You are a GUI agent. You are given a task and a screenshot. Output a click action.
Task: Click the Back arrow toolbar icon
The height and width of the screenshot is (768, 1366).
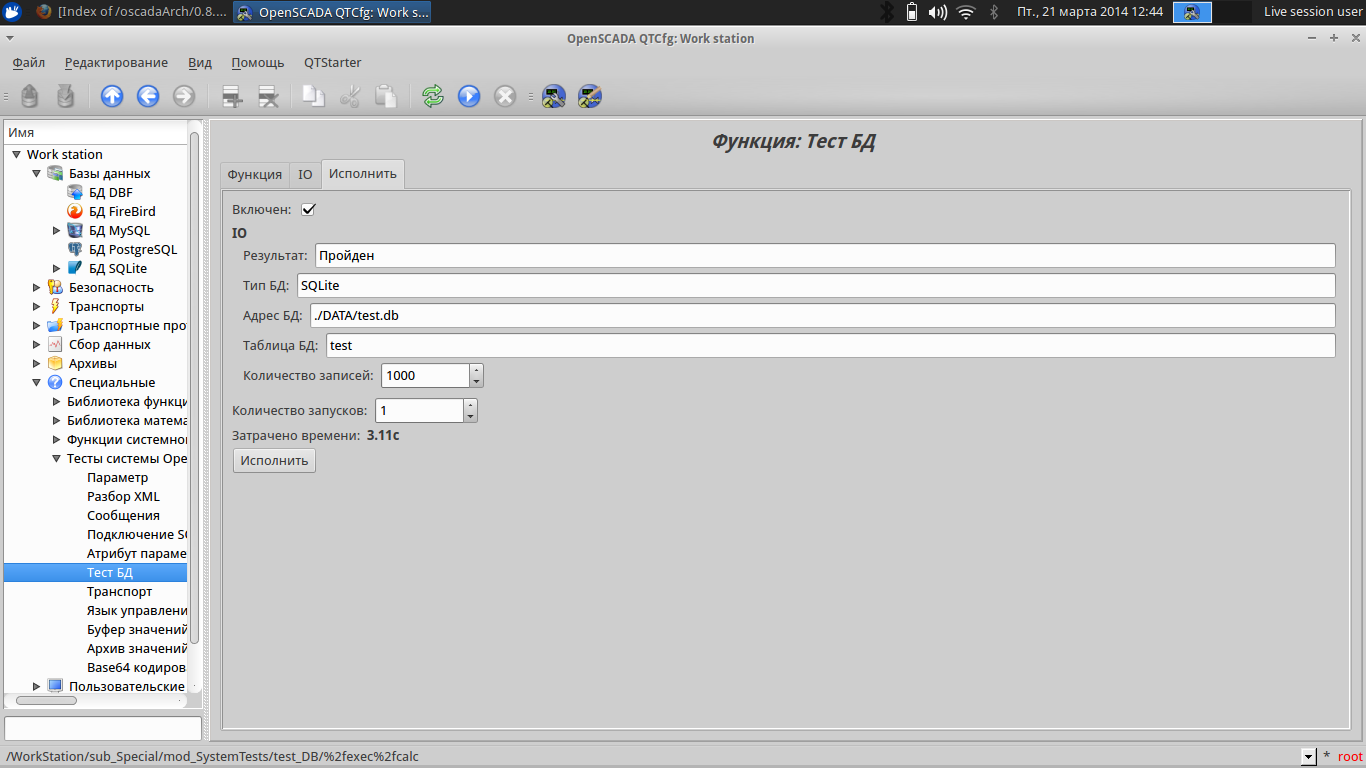[148, 96]
